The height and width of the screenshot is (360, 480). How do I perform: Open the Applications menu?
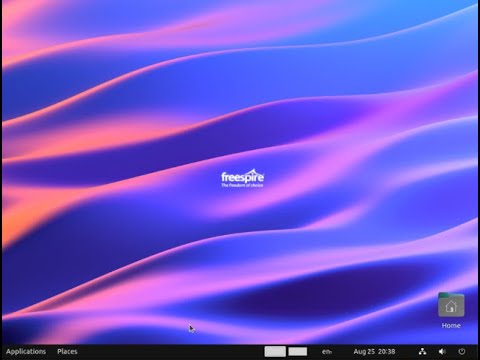pos(26,352)
